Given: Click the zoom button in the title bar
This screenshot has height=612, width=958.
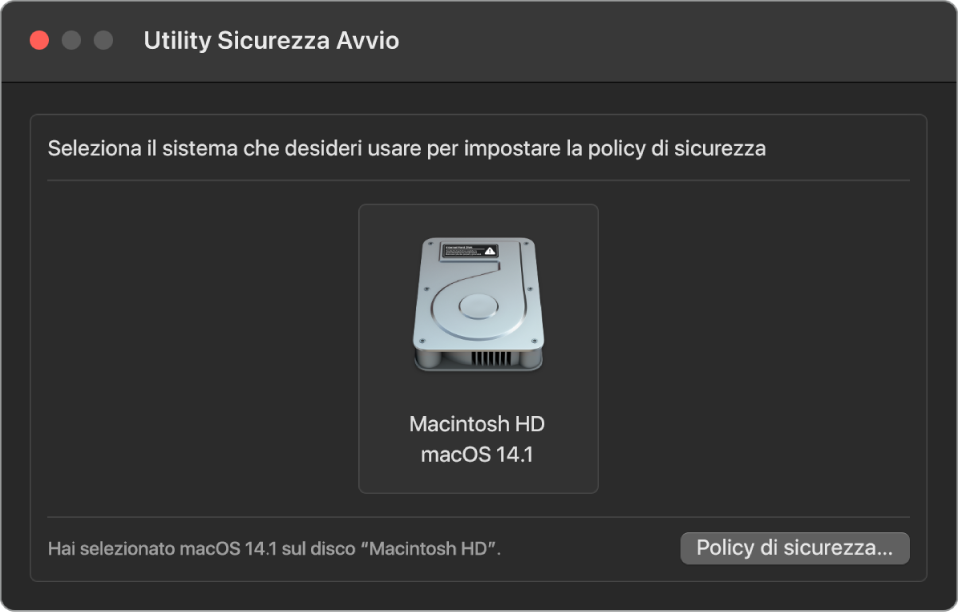Looking at the screenshot, I should [103, 41].
